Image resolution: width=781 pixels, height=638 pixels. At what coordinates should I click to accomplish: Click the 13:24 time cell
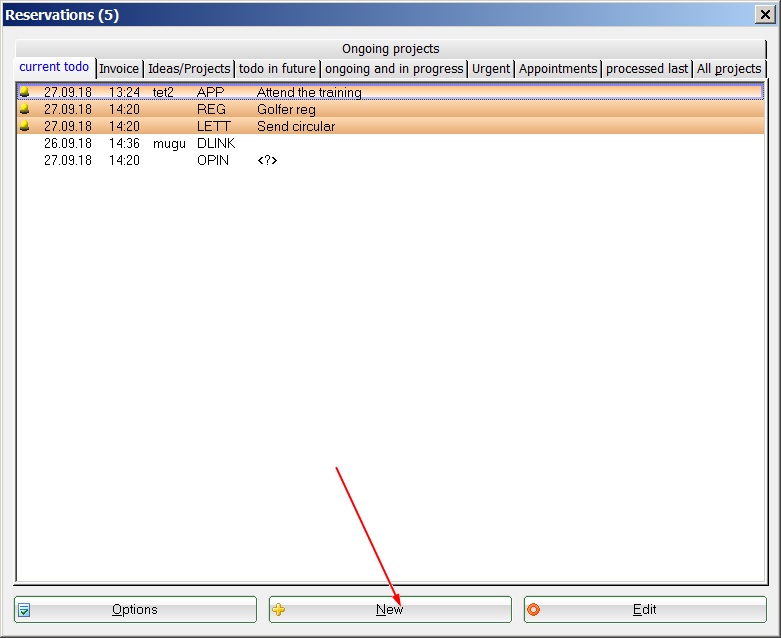124,92
